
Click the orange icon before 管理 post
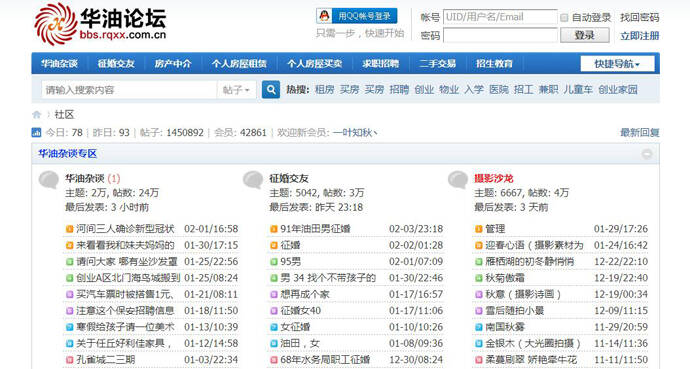click(x=479, y=229)
